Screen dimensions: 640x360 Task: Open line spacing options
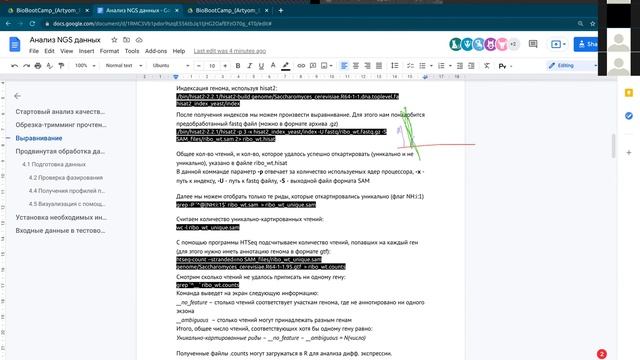[394, 66]
